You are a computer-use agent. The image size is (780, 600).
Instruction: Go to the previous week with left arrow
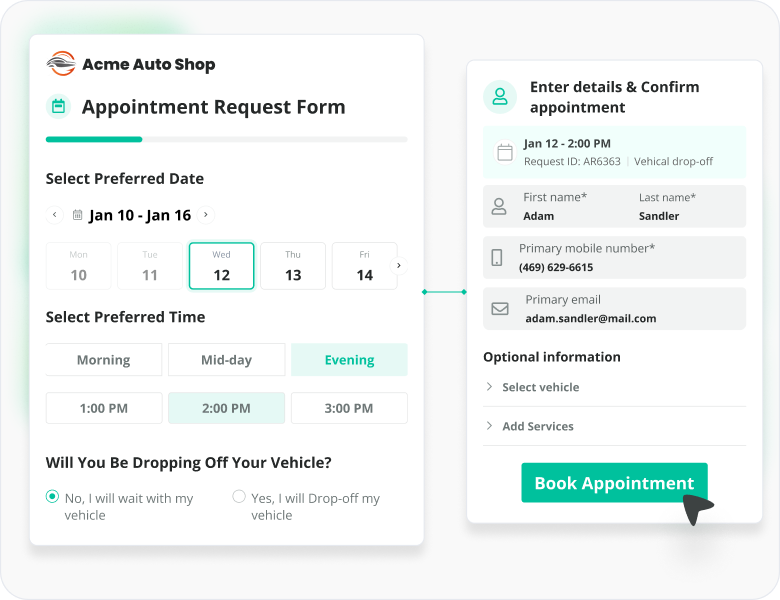pos(55,215)
